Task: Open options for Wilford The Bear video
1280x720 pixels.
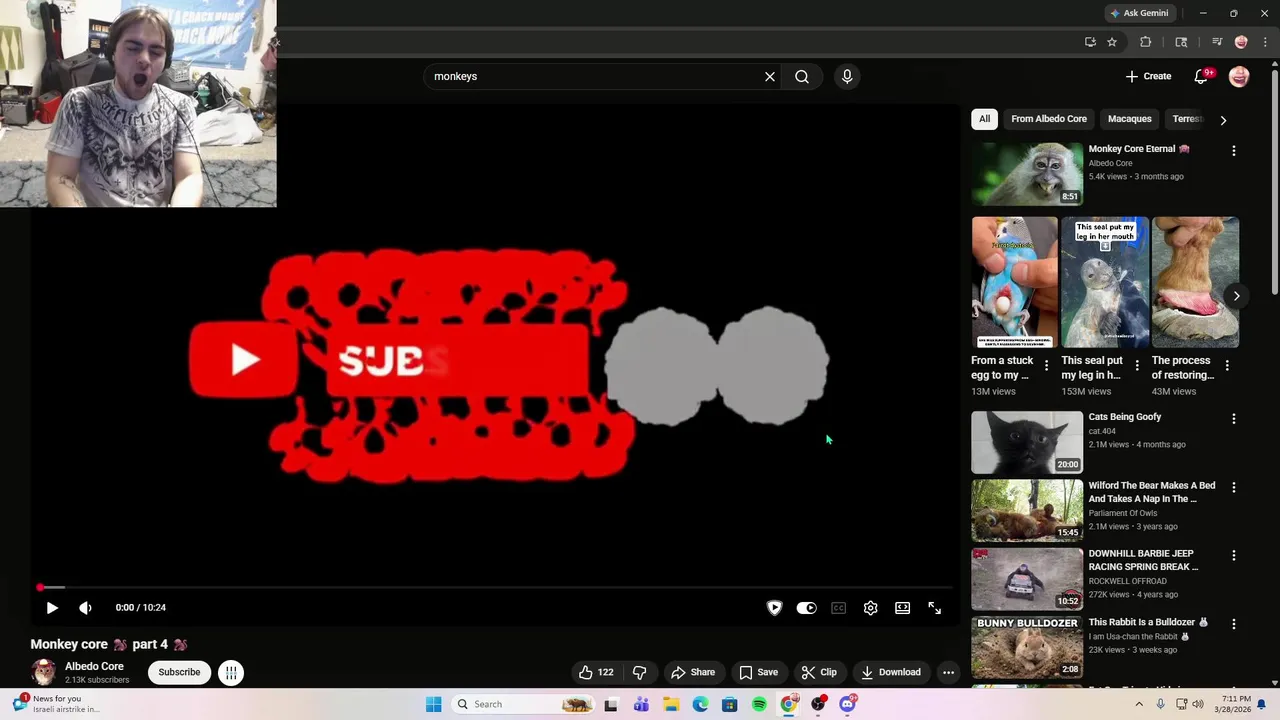Action: (x=1233, y=488)
